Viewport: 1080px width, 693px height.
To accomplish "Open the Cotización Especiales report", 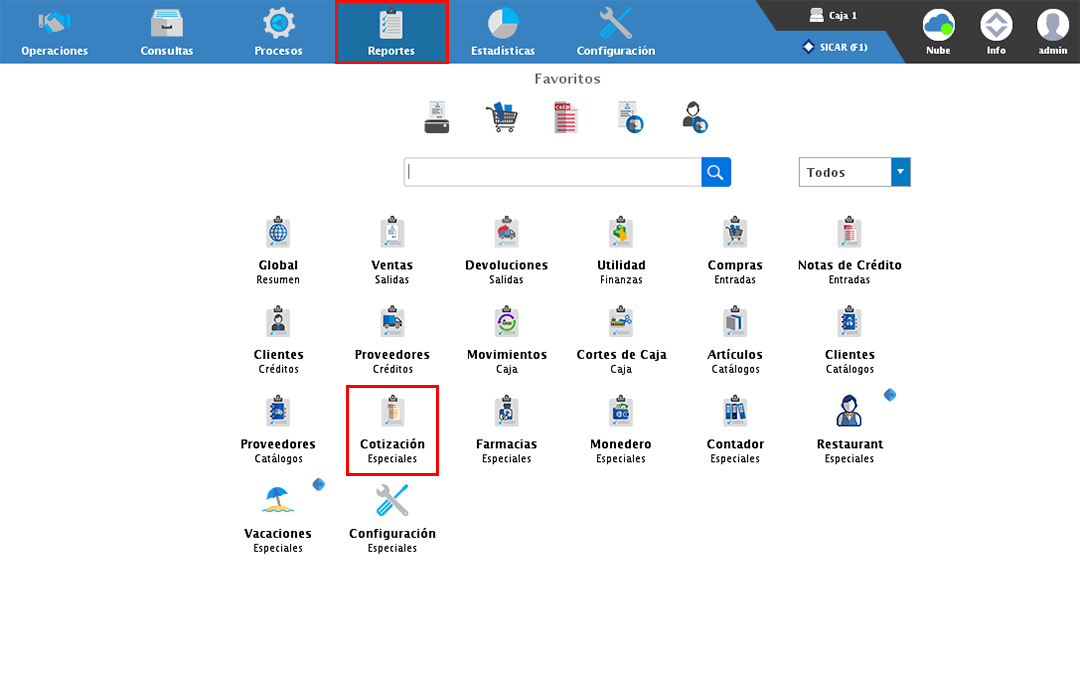I will (x=392, y=430).
